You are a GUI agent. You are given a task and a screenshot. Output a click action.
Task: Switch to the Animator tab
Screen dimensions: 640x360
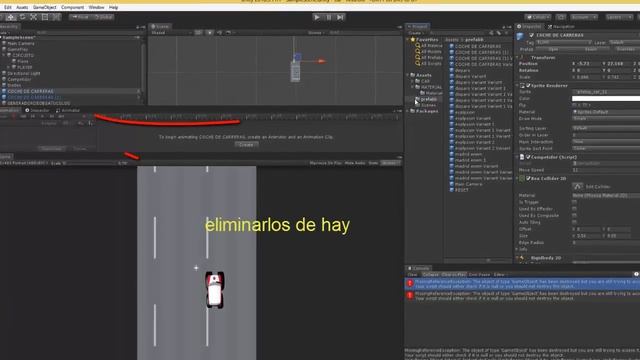click(68, 110)
